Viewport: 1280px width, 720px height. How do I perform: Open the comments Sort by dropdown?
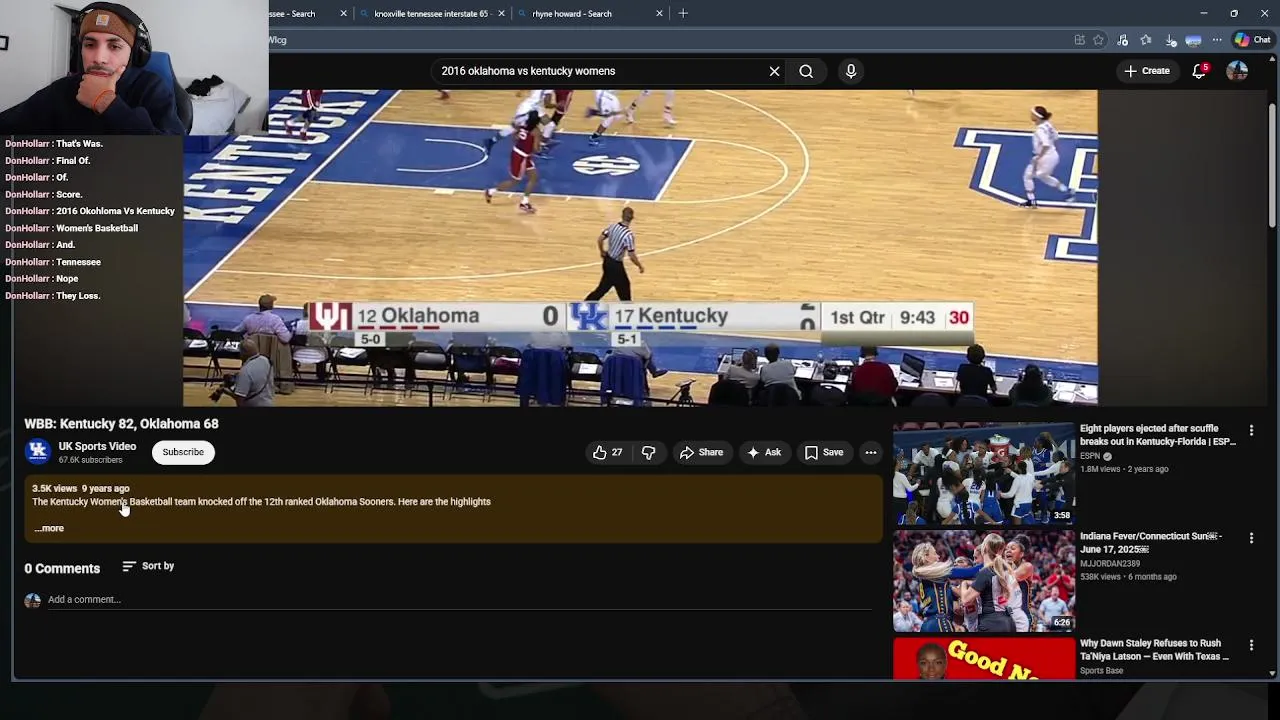coord(148,566)
